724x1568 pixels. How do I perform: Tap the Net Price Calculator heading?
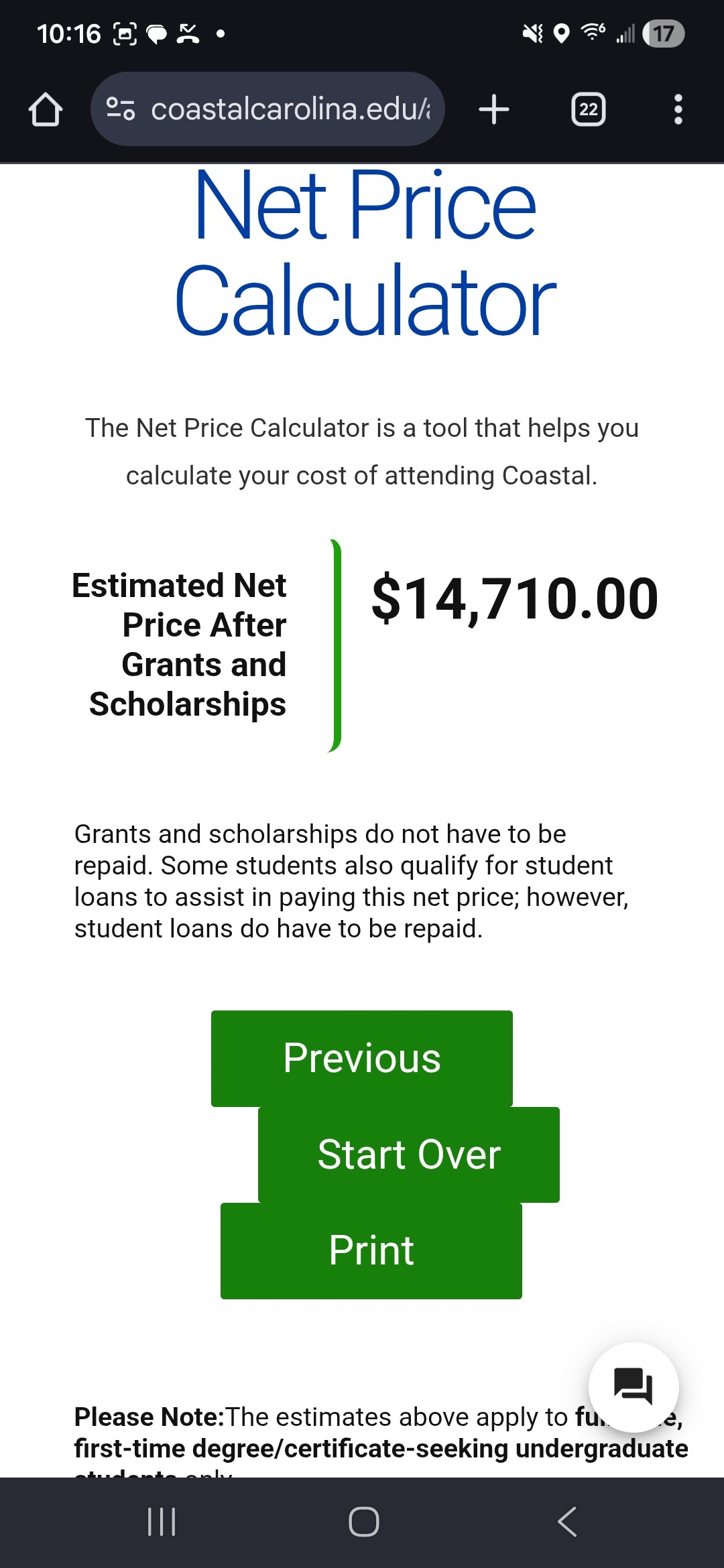pyautogui.click(x=365, y=252)
